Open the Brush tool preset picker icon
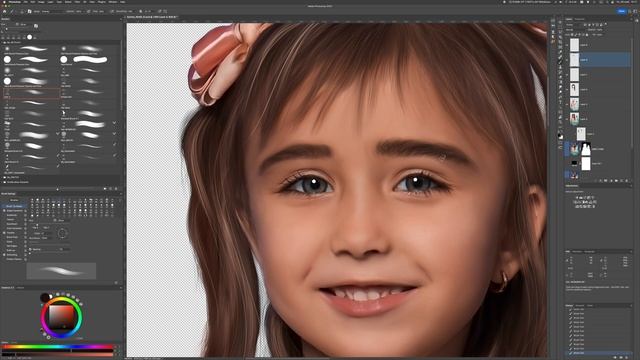The image size is (640, 360). pos(11,11)
